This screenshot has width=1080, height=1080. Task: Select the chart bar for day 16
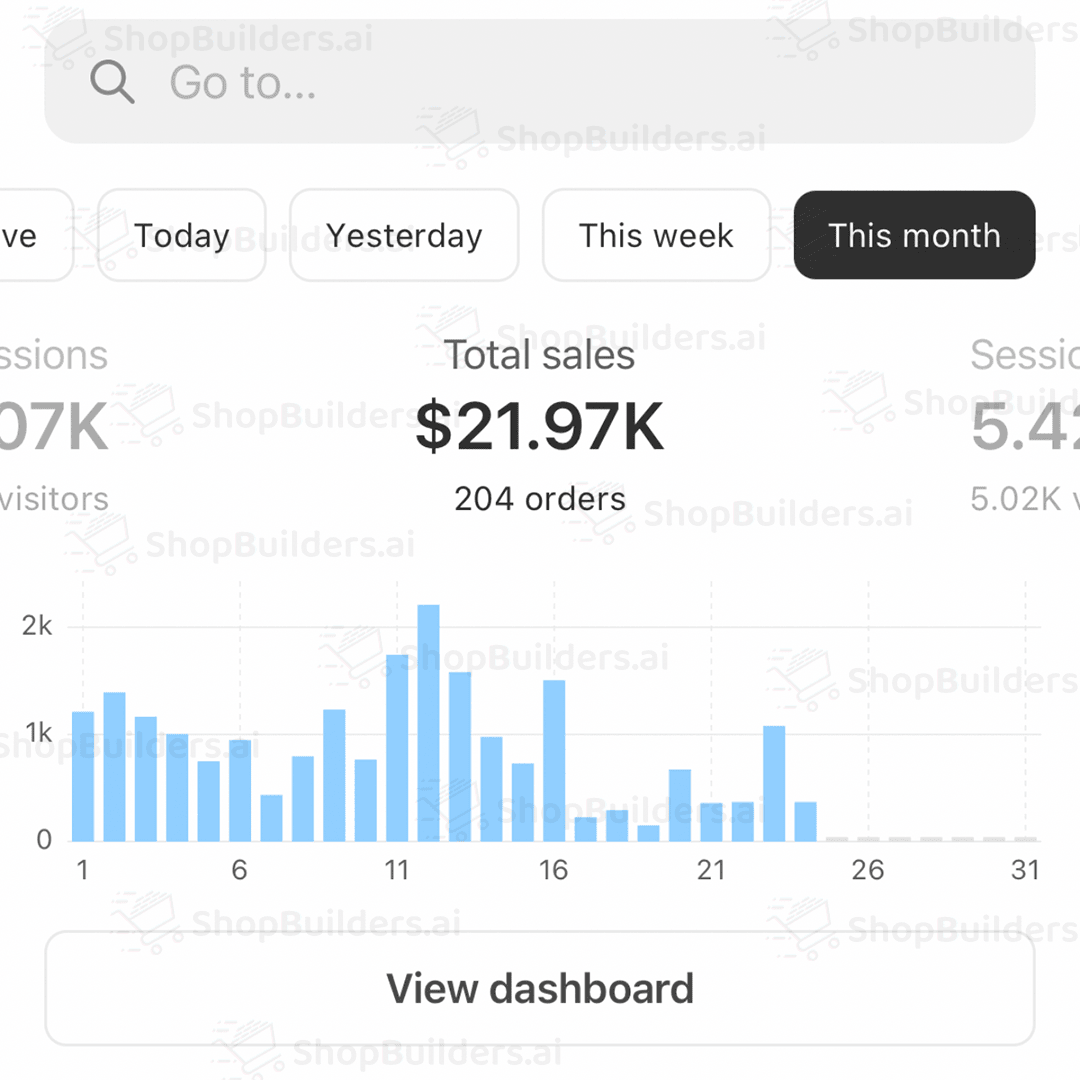(554, 760)
